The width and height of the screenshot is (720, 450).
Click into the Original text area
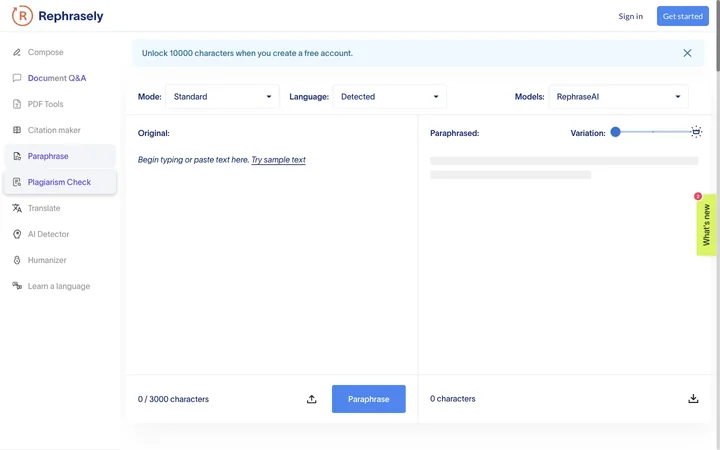click(x=272, y=262)
